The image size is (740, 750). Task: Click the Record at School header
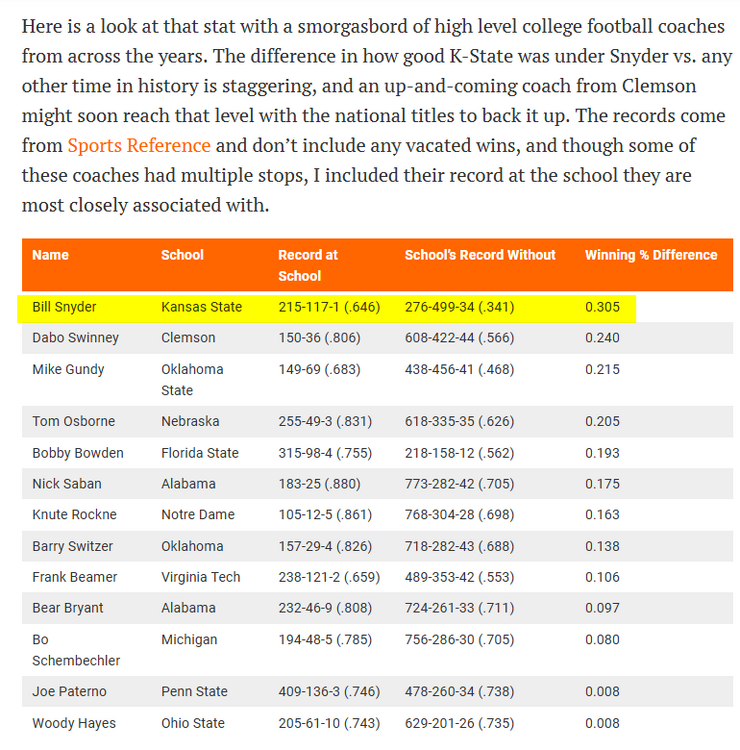(x=308, y=265)
